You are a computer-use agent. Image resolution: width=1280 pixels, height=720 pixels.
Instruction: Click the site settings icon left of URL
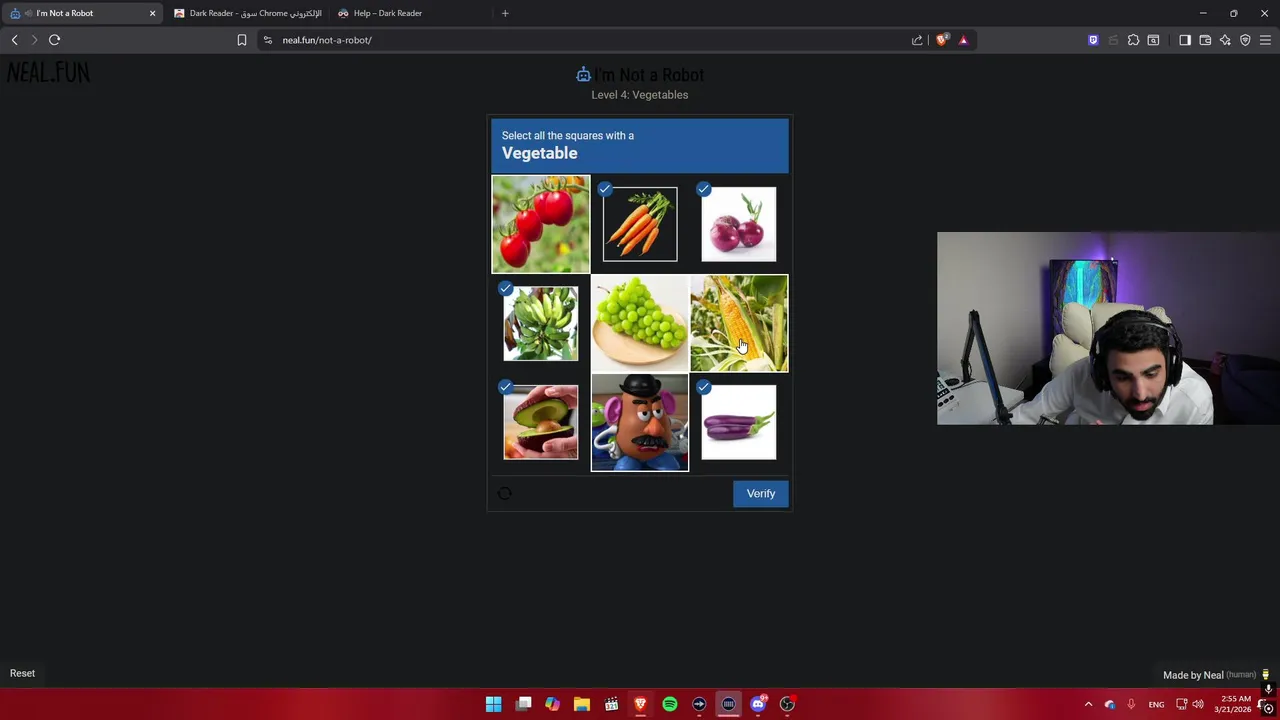click(267, 40)
